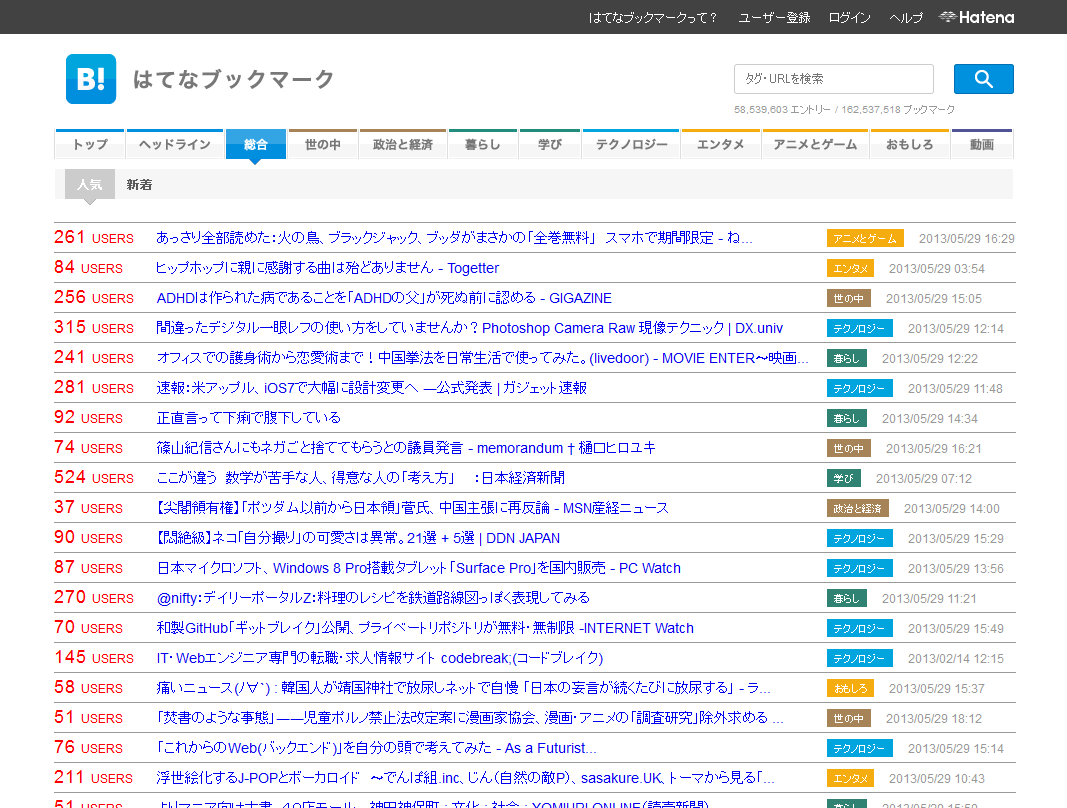
Task: Open the 暮らし tab
Action: tap(482, 144)
